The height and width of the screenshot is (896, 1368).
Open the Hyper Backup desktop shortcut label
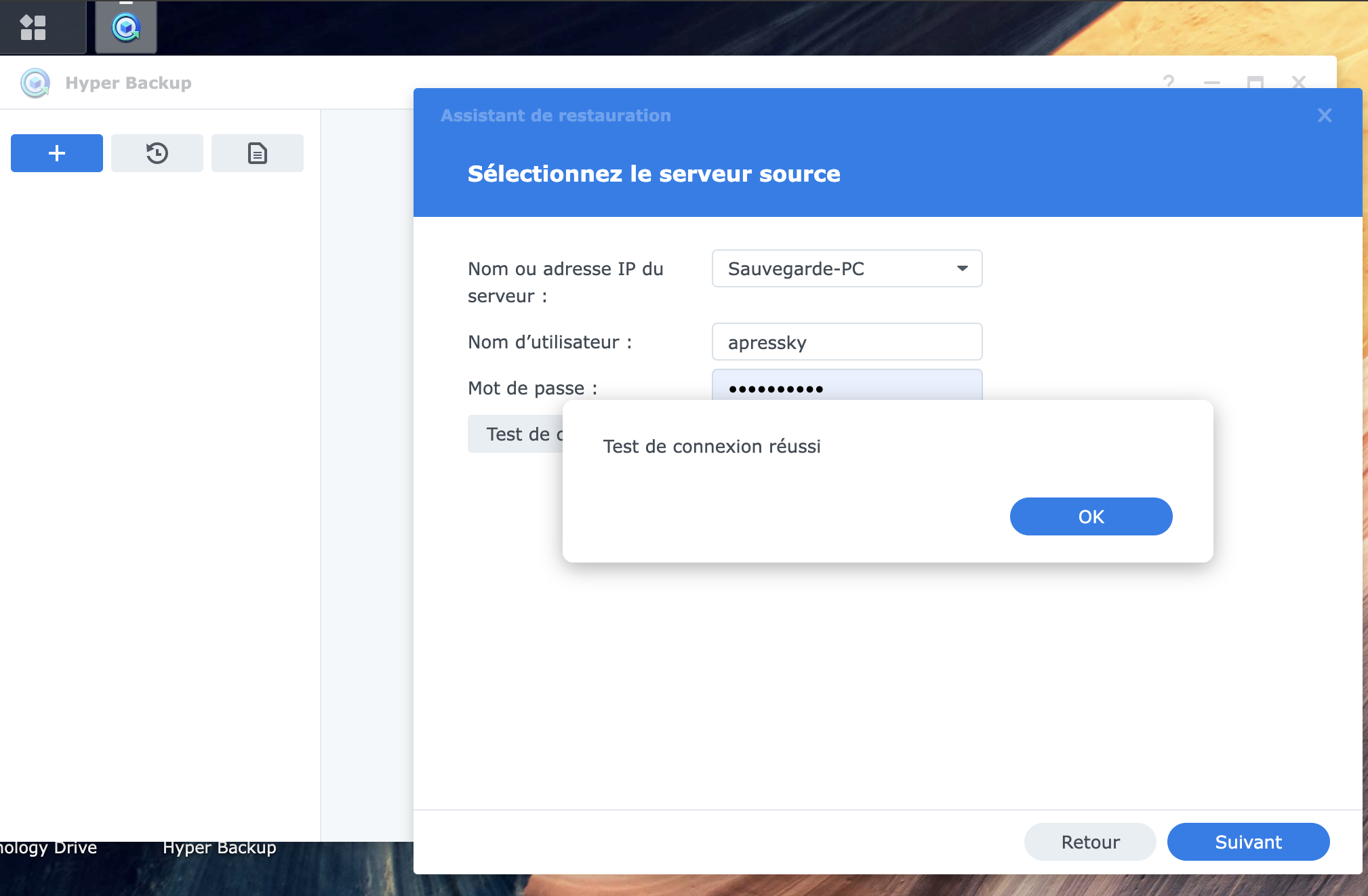pos(220,848)
